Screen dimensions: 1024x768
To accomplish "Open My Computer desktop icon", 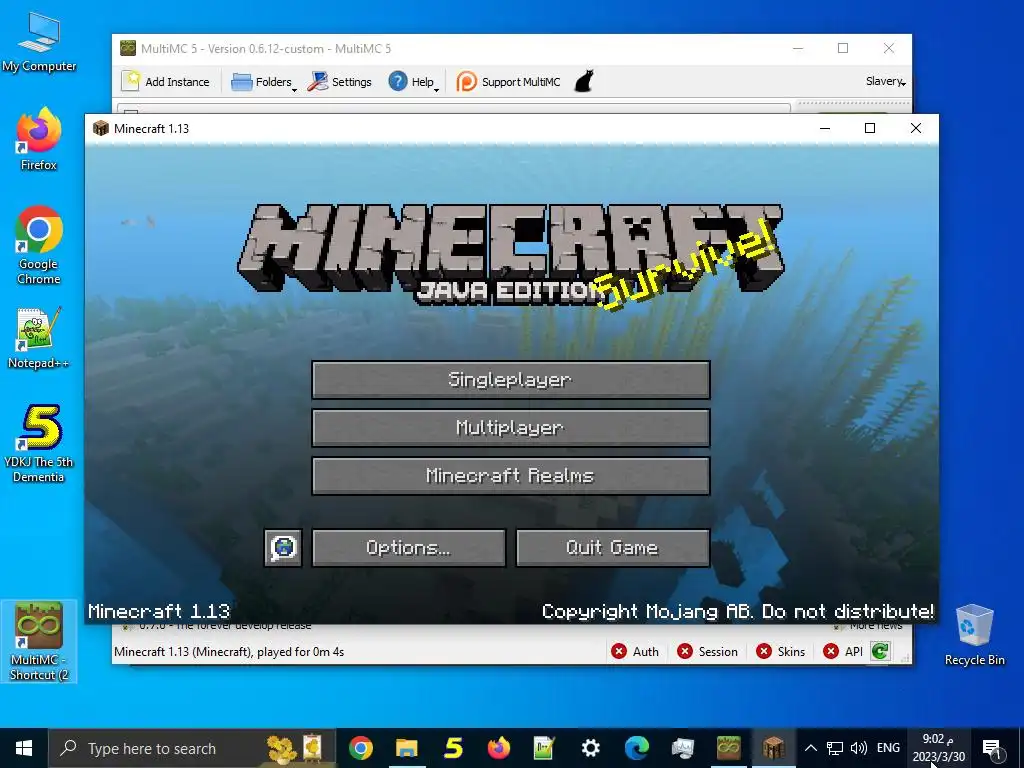I will coord(39,42).
